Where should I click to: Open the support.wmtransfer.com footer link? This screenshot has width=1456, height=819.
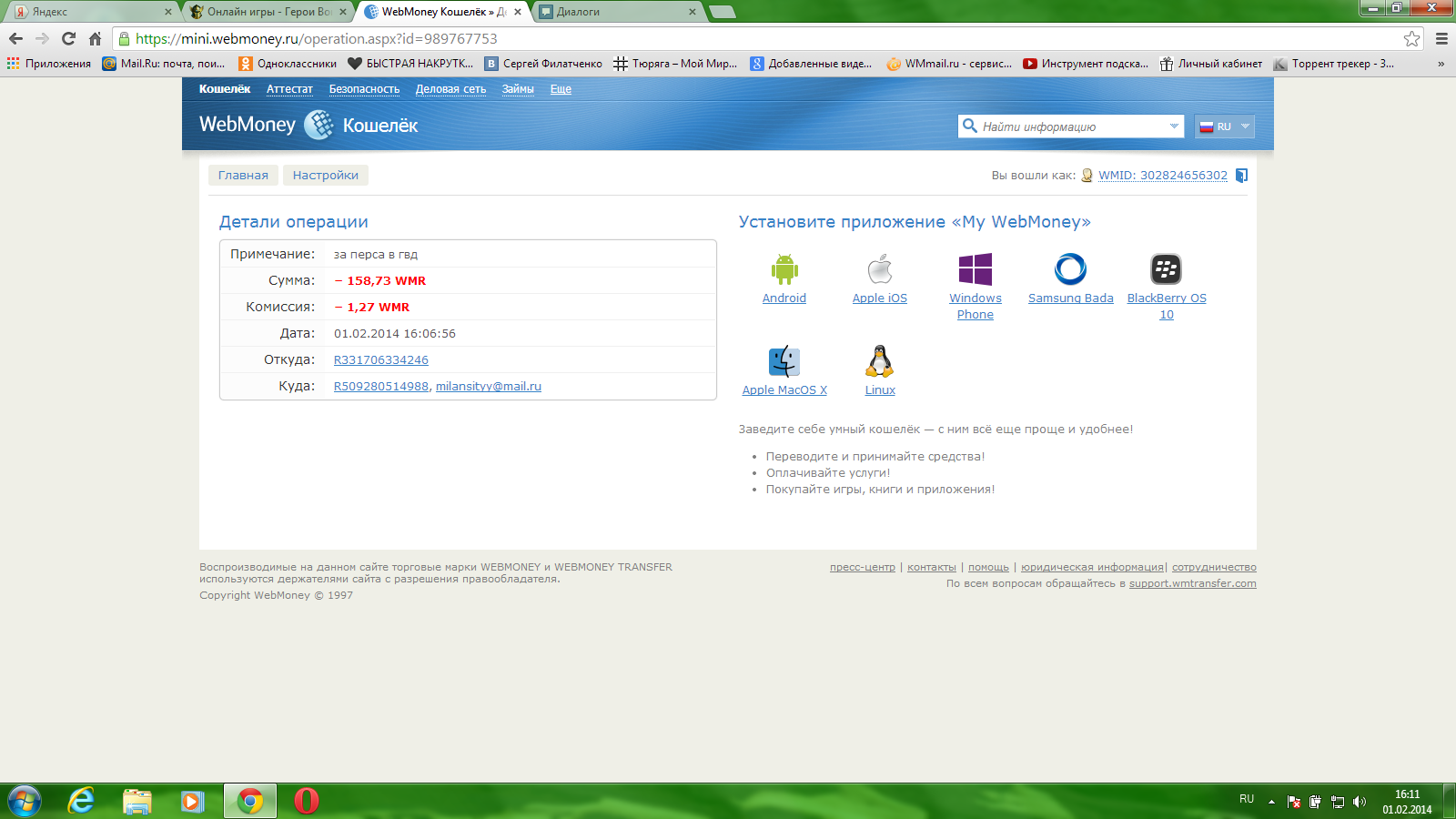1192,584
